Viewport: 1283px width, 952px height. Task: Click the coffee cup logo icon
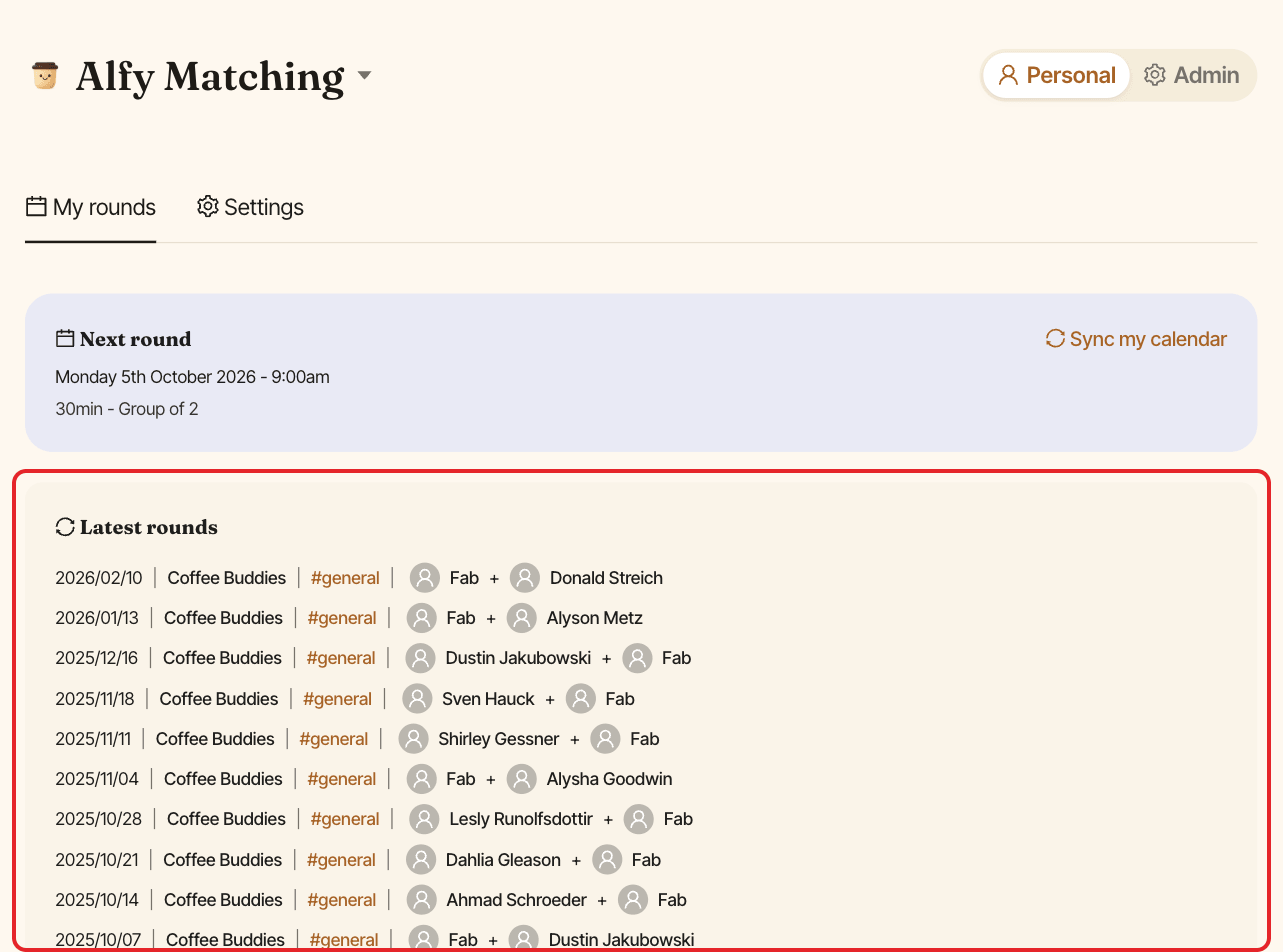pos(44,76)
